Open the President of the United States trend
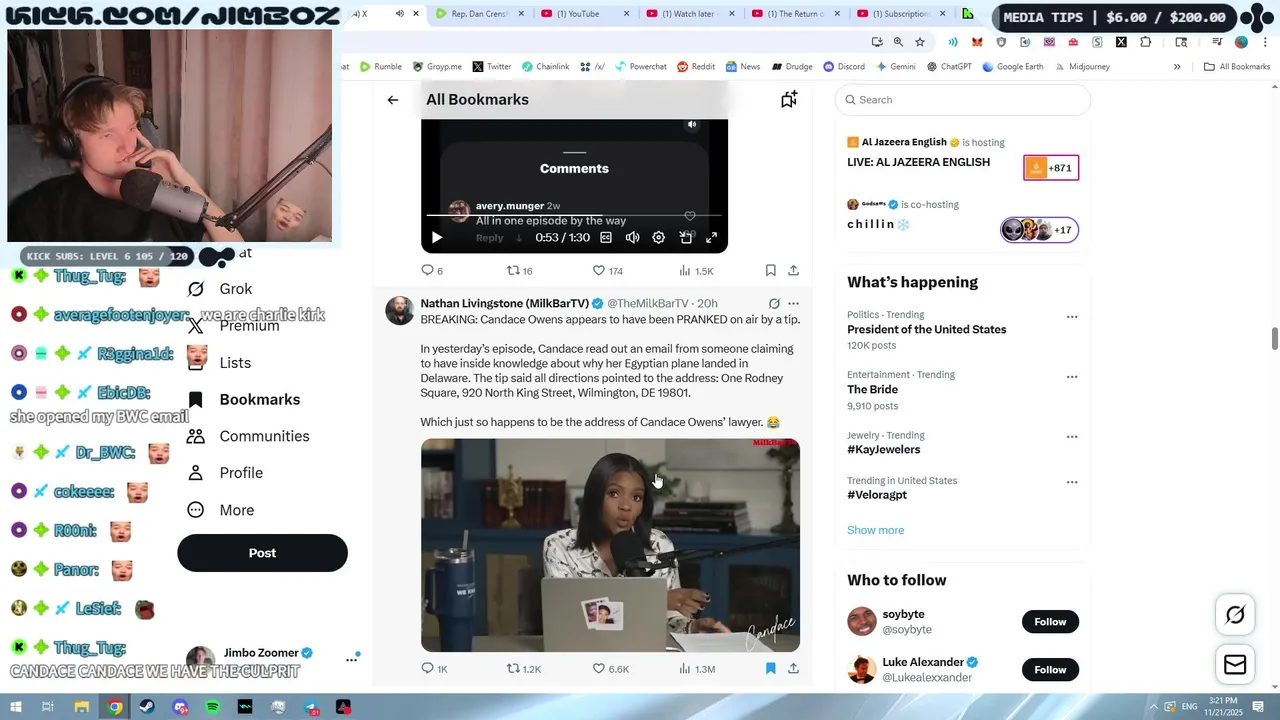Screen dimensions: 1280x720 (927, 330)
